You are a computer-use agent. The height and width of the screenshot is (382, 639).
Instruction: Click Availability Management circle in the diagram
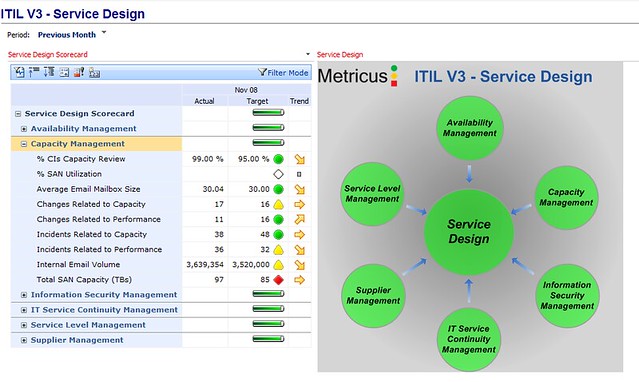[x=469, y=128]
